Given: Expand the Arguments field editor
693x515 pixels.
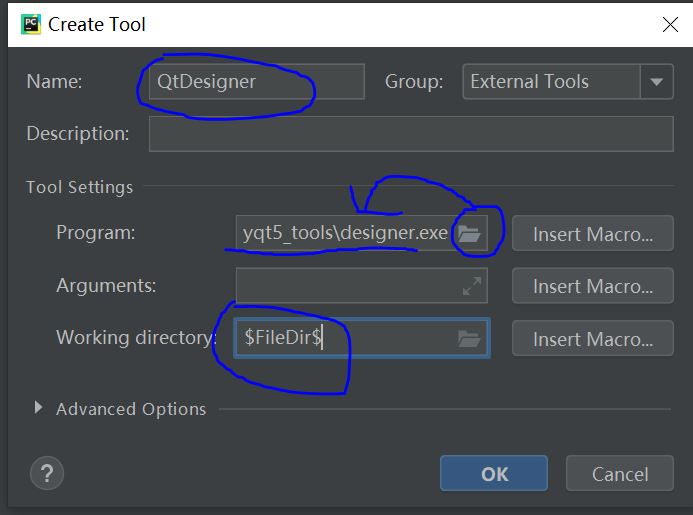Looking at the screenshot, I should tap(471, 286).
